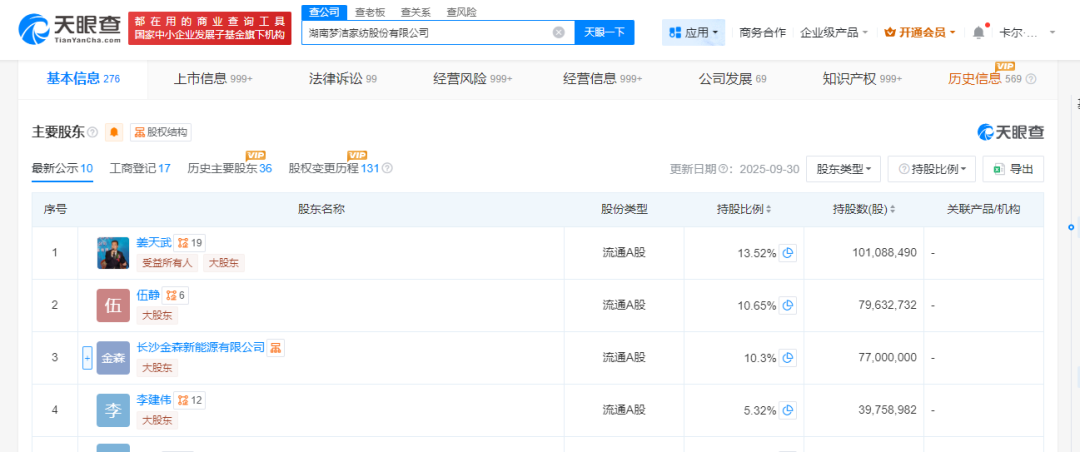Click 姜天武's photo thumbnail

tap(113, 253)
